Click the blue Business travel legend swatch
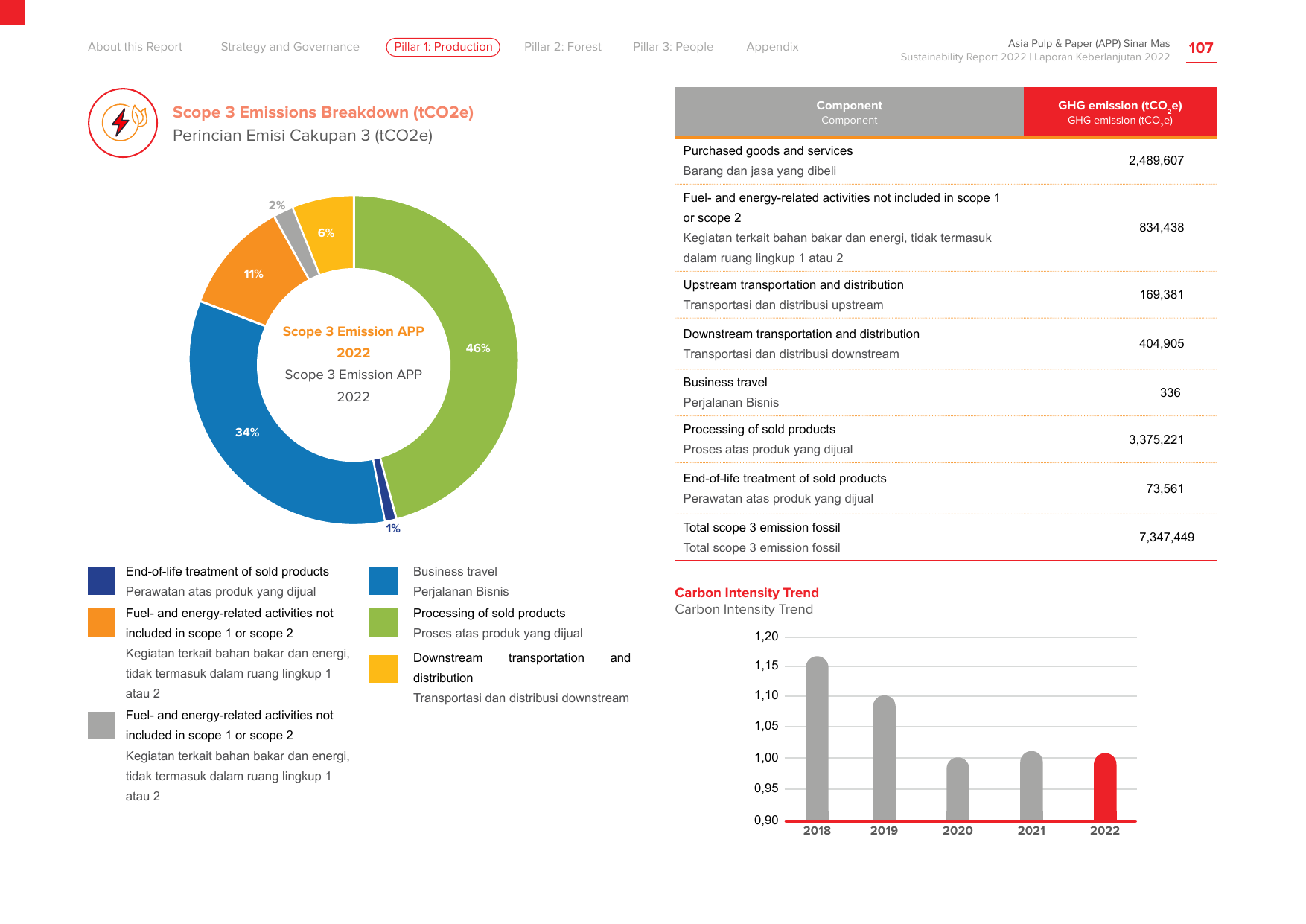This screenshot has width=1306, height=924. point(383,581)
